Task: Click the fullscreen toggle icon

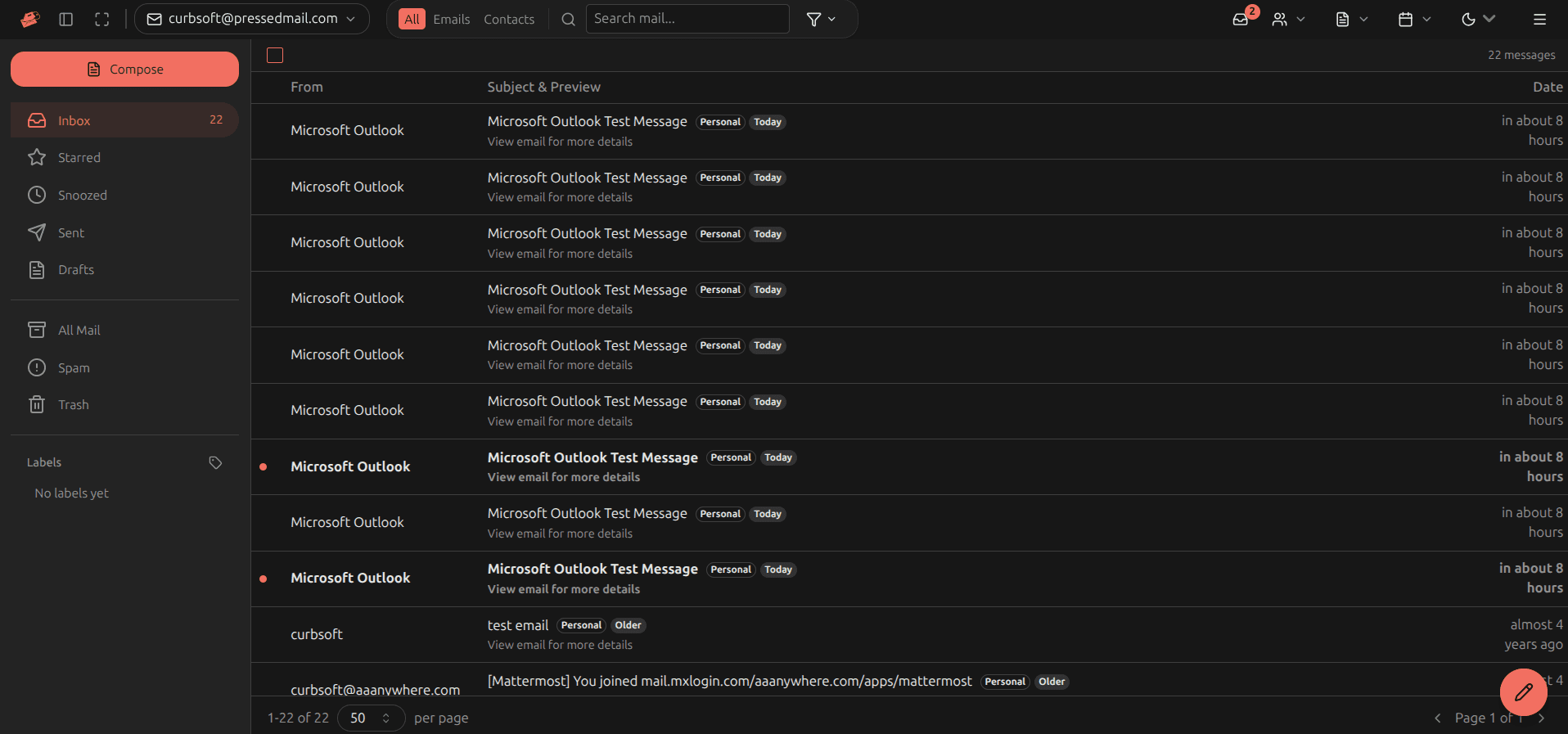Action: pyautogui.click(x=101, y=19)
